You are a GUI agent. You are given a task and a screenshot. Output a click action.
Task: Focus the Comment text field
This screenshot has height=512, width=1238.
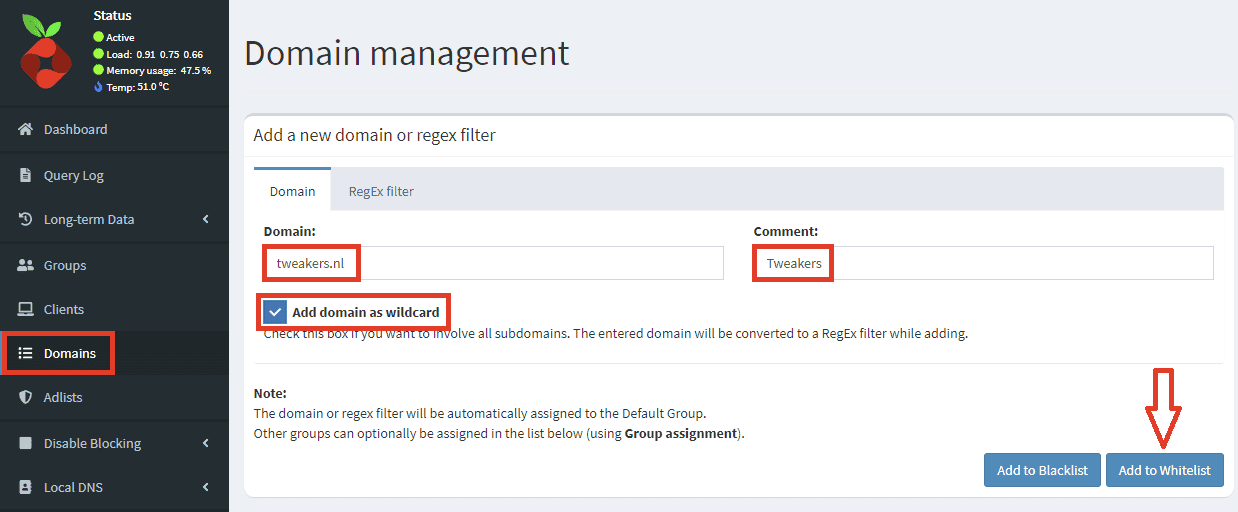(1020, 264)
